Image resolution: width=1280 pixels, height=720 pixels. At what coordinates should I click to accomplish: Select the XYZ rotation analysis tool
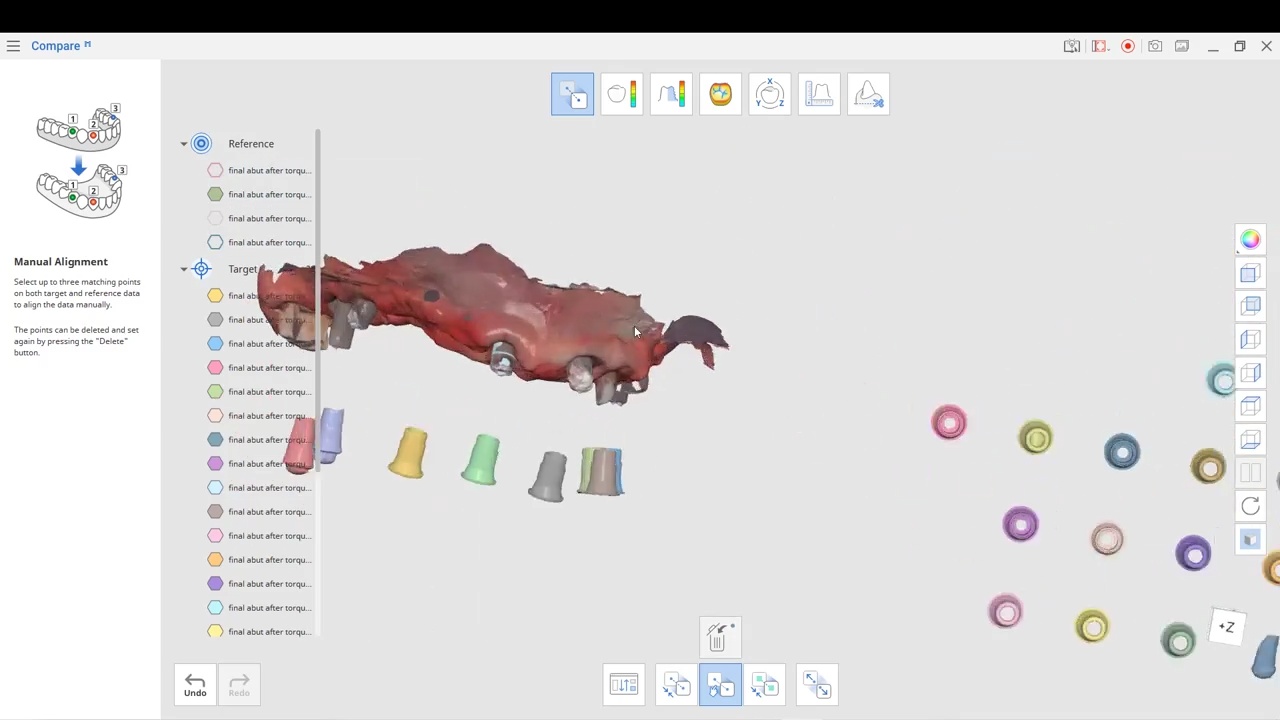pos(769,94)
